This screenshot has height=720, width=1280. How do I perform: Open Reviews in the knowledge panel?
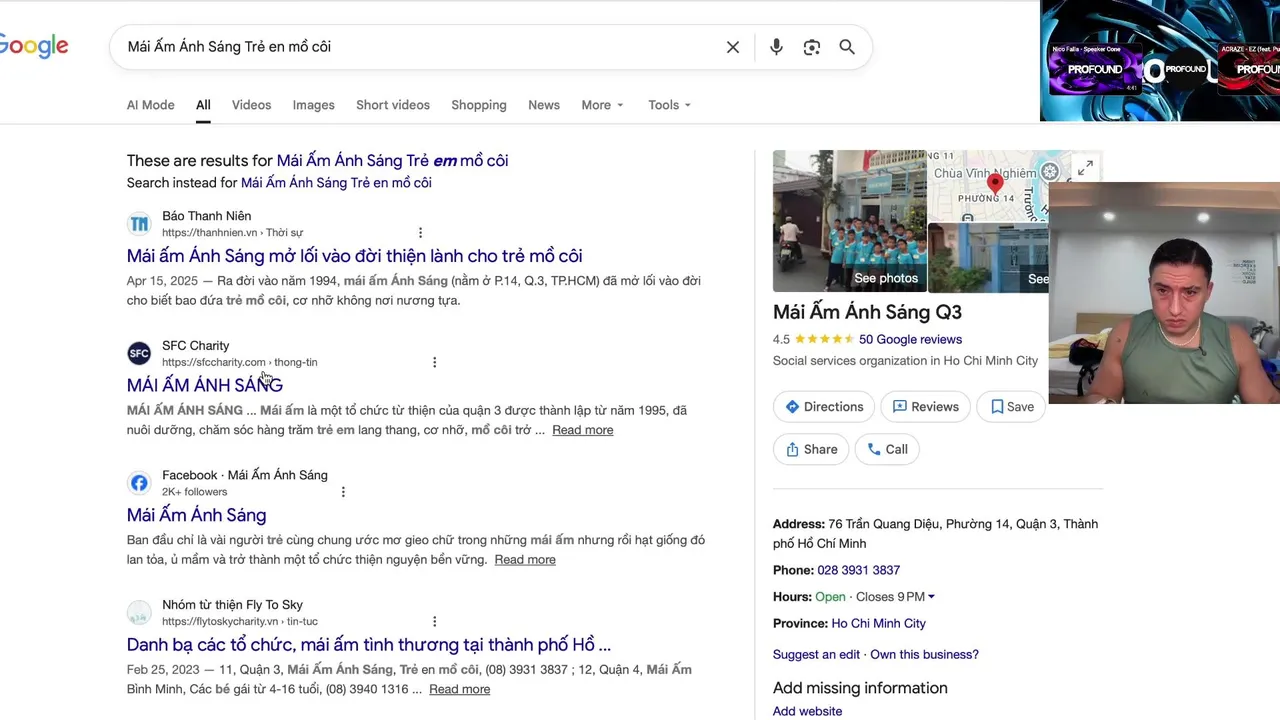[x=925, y=407]
